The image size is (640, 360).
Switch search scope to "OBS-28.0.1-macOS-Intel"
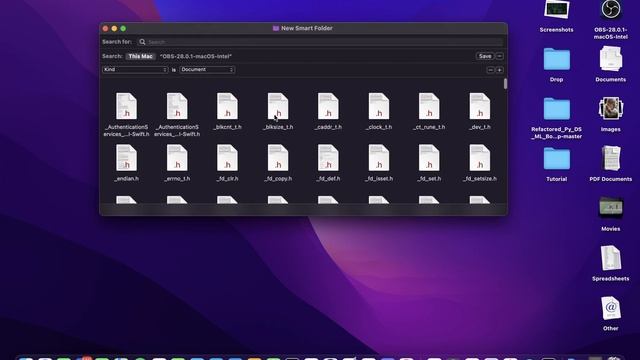pos(196,56)
